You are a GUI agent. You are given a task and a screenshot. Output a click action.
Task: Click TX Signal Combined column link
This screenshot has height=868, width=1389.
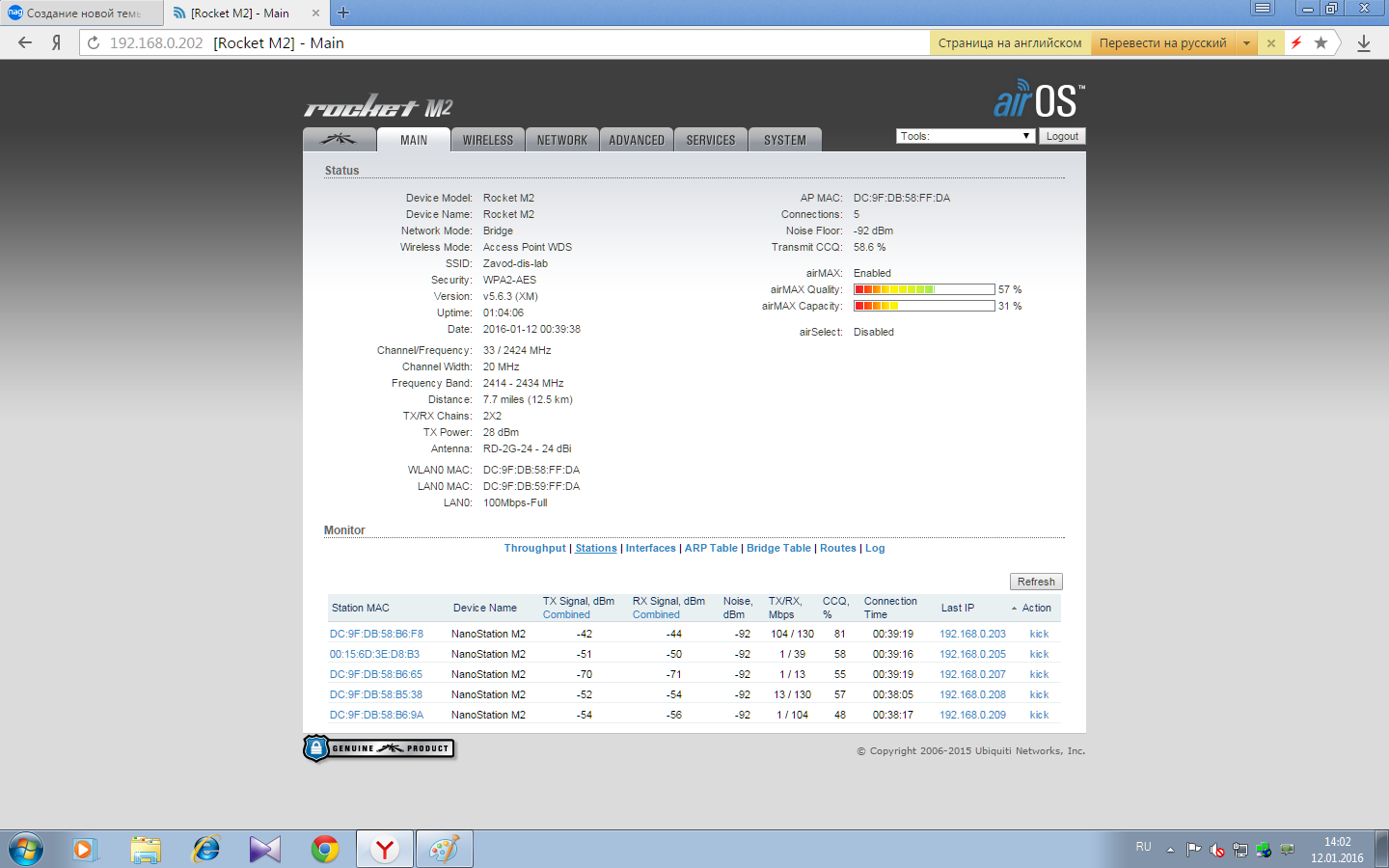[x=566, y=614]
